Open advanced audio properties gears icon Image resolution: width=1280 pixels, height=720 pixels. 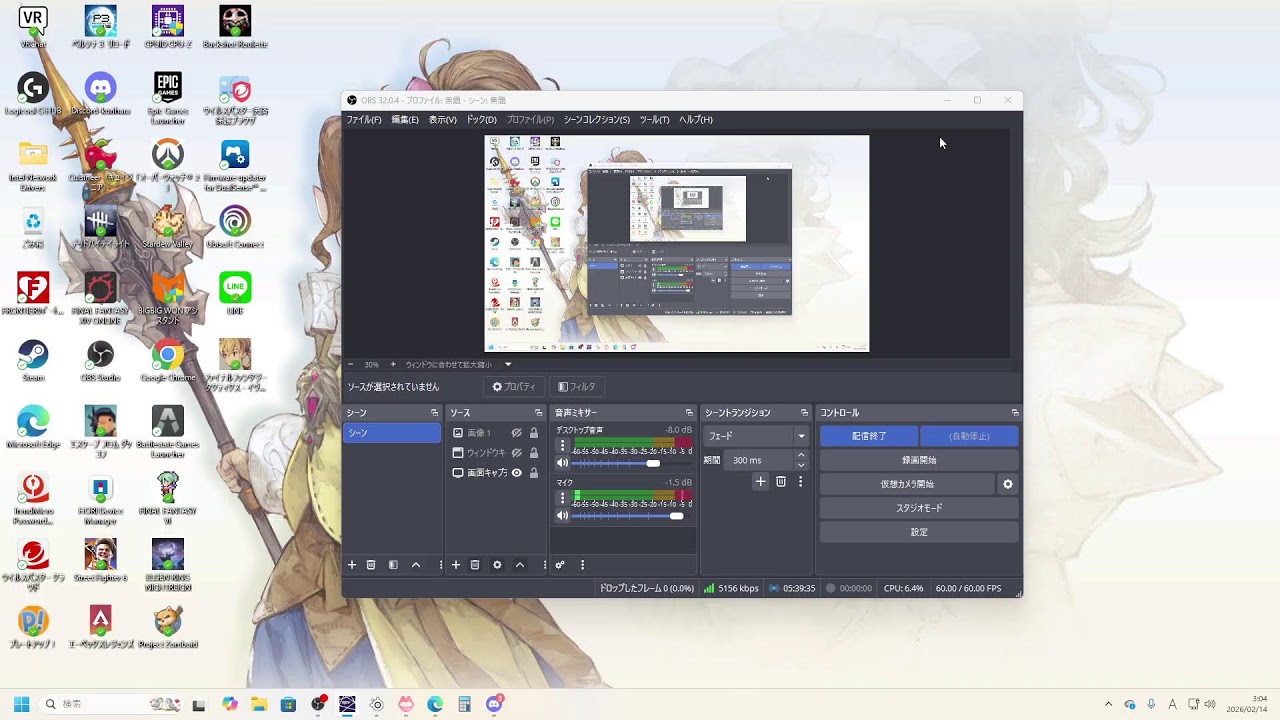click(560, 565)
